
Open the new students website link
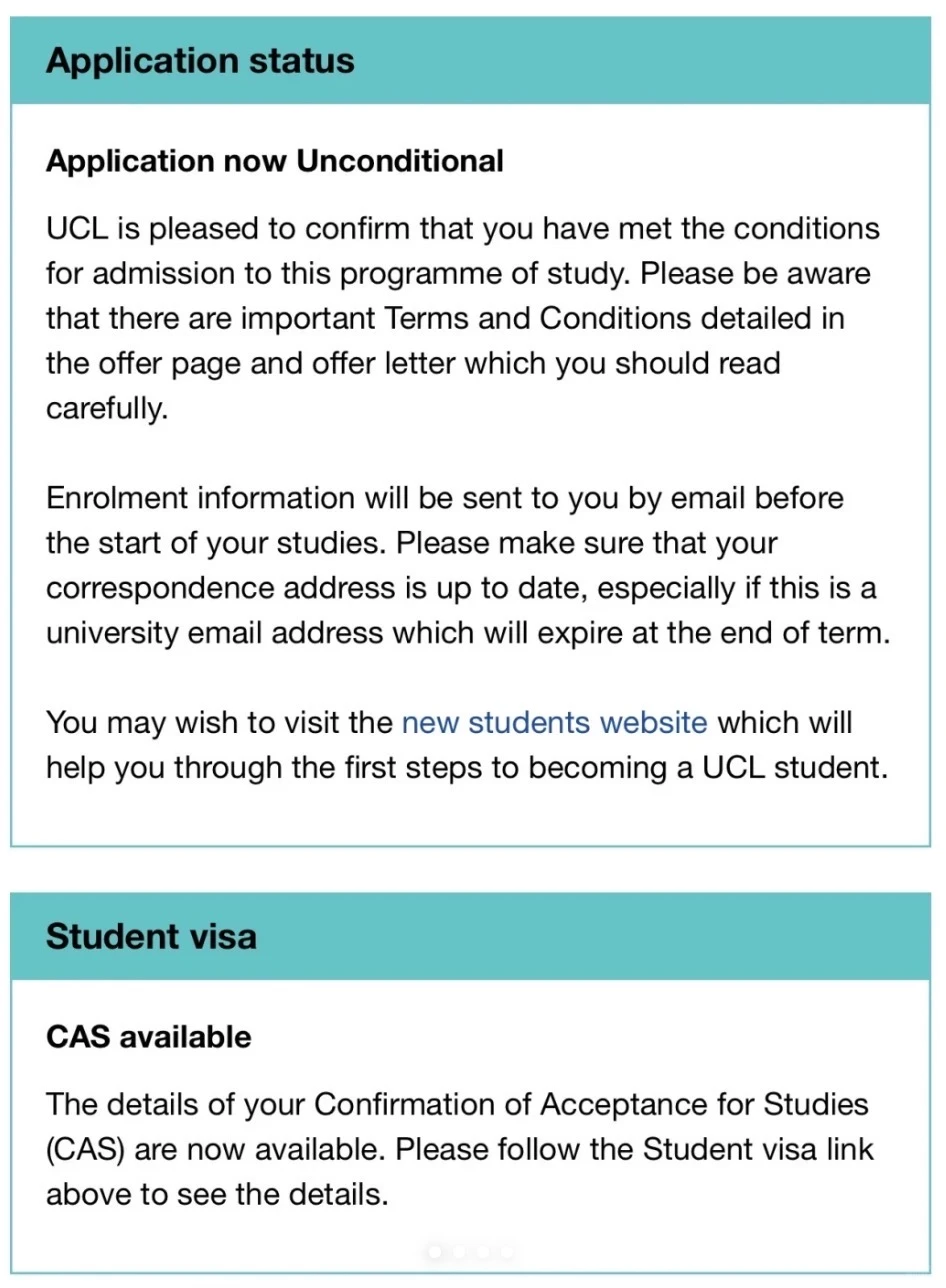coord(554,722)
